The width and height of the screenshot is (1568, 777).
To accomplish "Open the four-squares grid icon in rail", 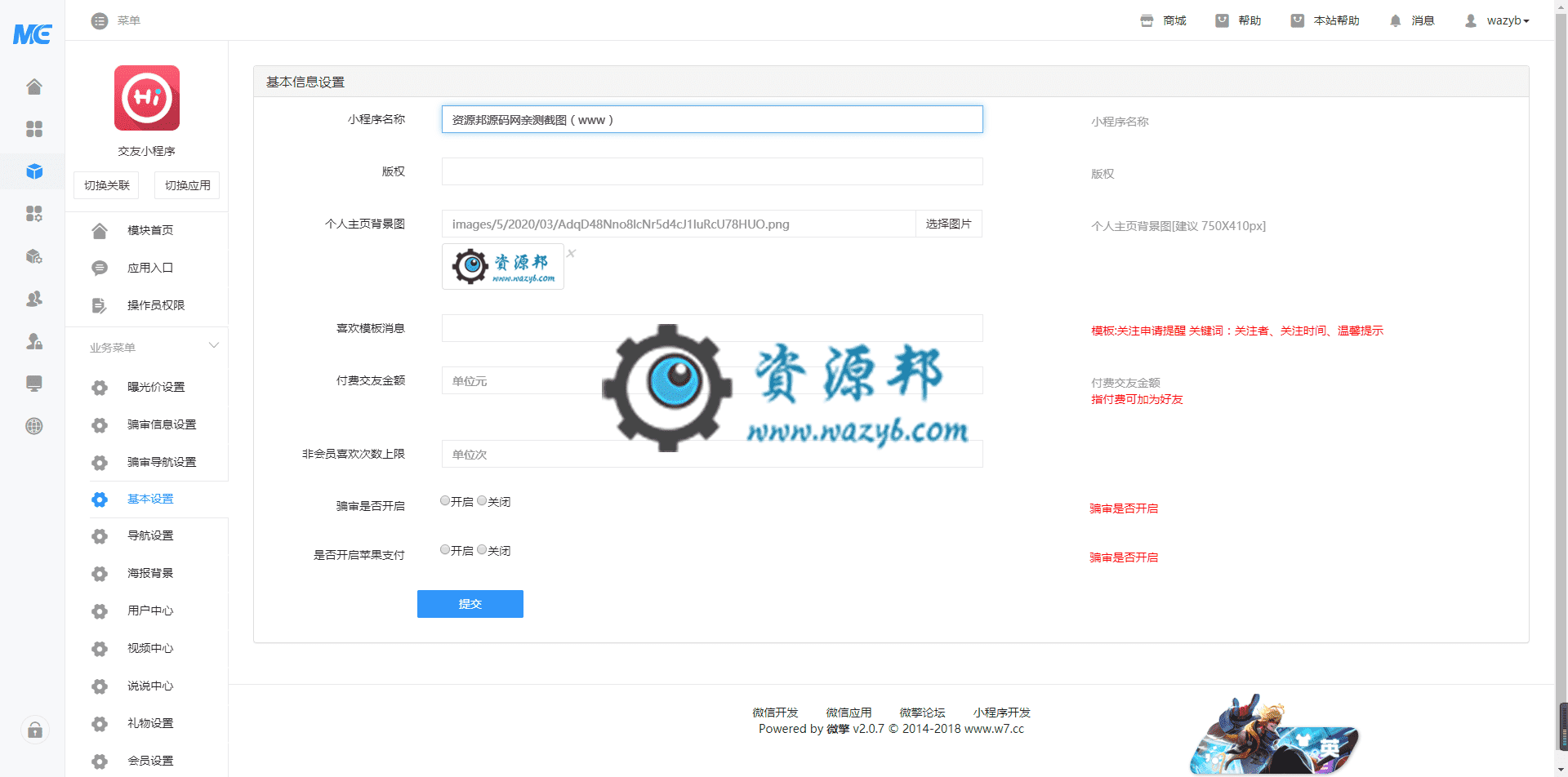I will coord(33,129).
